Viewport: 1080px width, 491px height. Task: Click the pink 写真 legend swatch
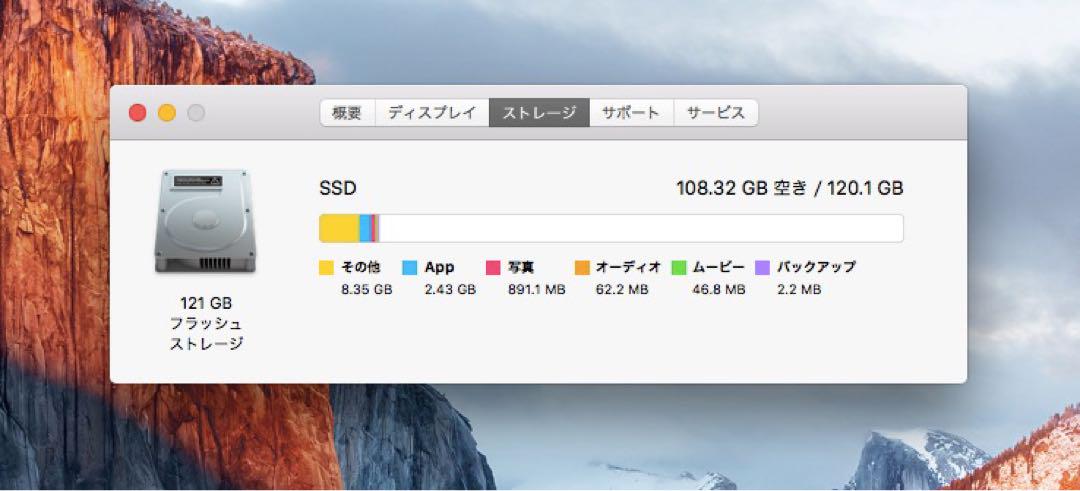[x=493, y=268]
